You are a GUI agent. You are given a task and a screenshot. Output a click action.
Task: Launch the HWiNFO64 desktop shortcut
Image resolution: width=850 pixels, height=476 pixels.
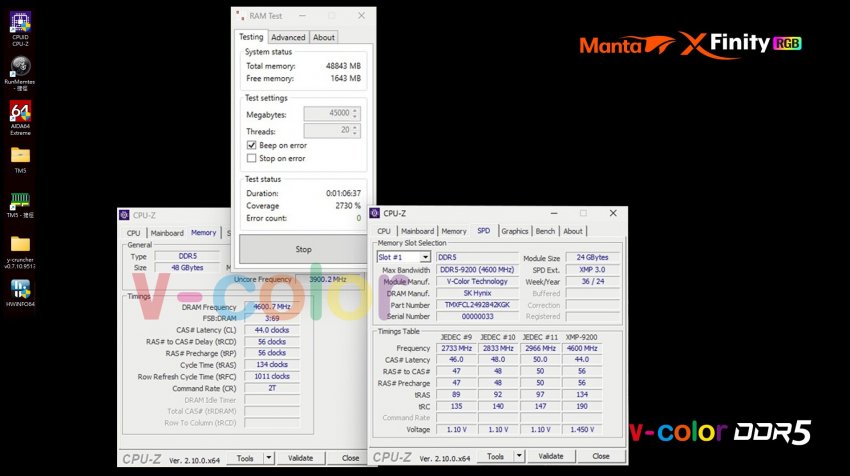[20, 288]
